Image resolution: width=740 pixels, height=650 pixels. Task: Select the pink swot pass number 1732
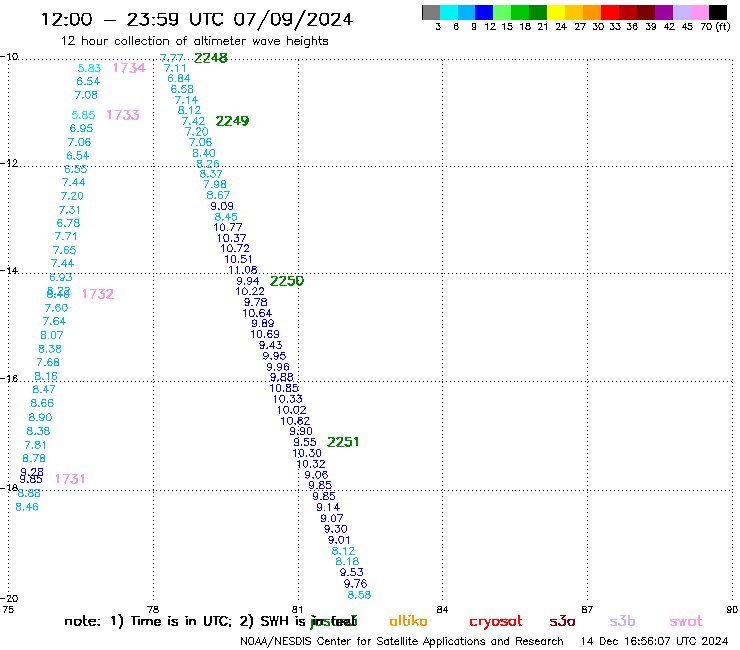98,294
